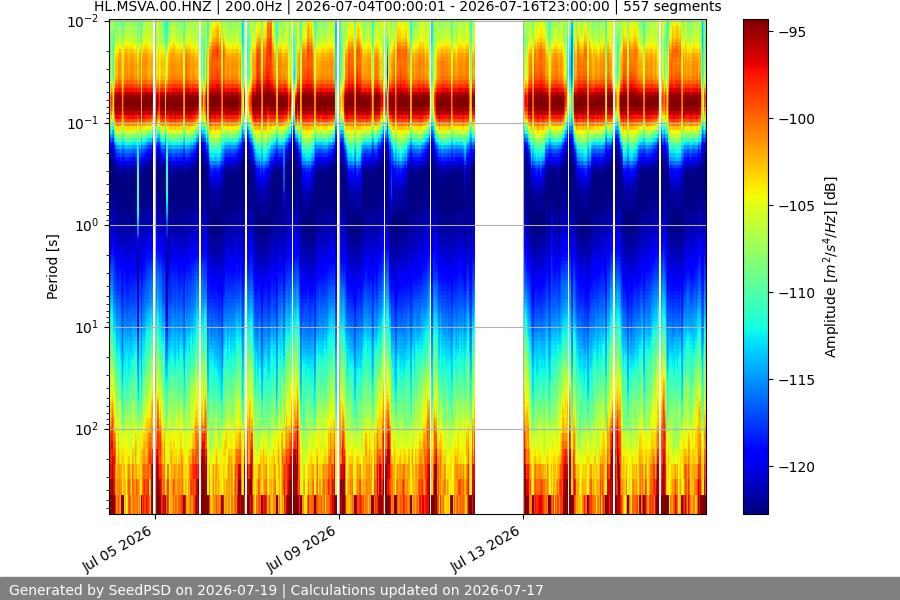900x600 pixels.
Task: Click the 10⁰ y-axis tick label
Action: [x=87, y=226]
